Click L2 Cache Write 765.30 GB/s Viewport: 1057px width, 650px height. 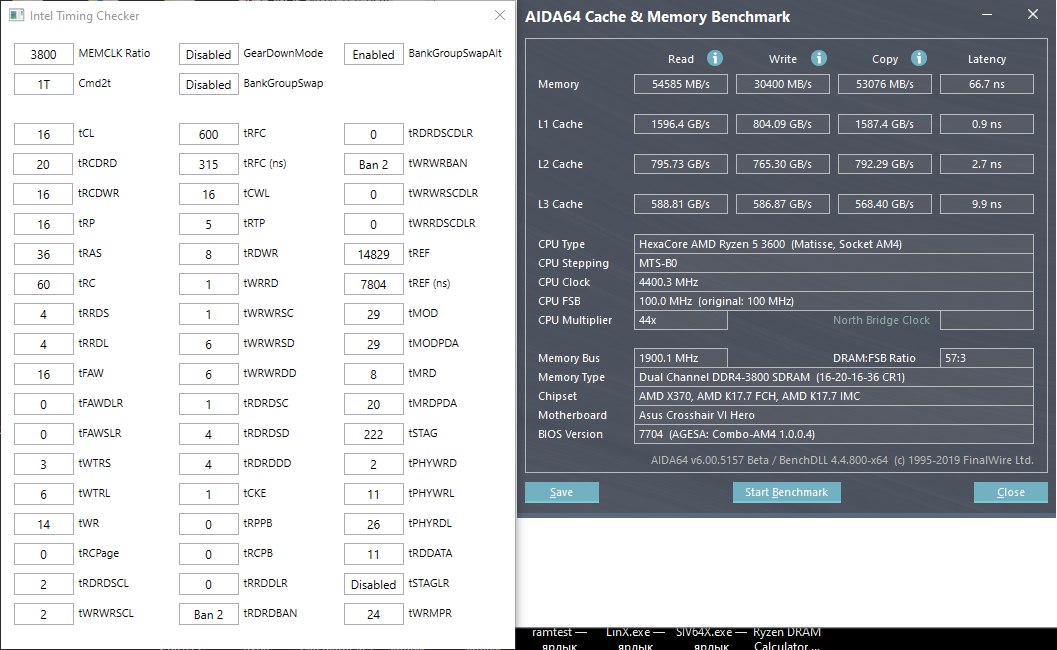click(x=783, y=164)
